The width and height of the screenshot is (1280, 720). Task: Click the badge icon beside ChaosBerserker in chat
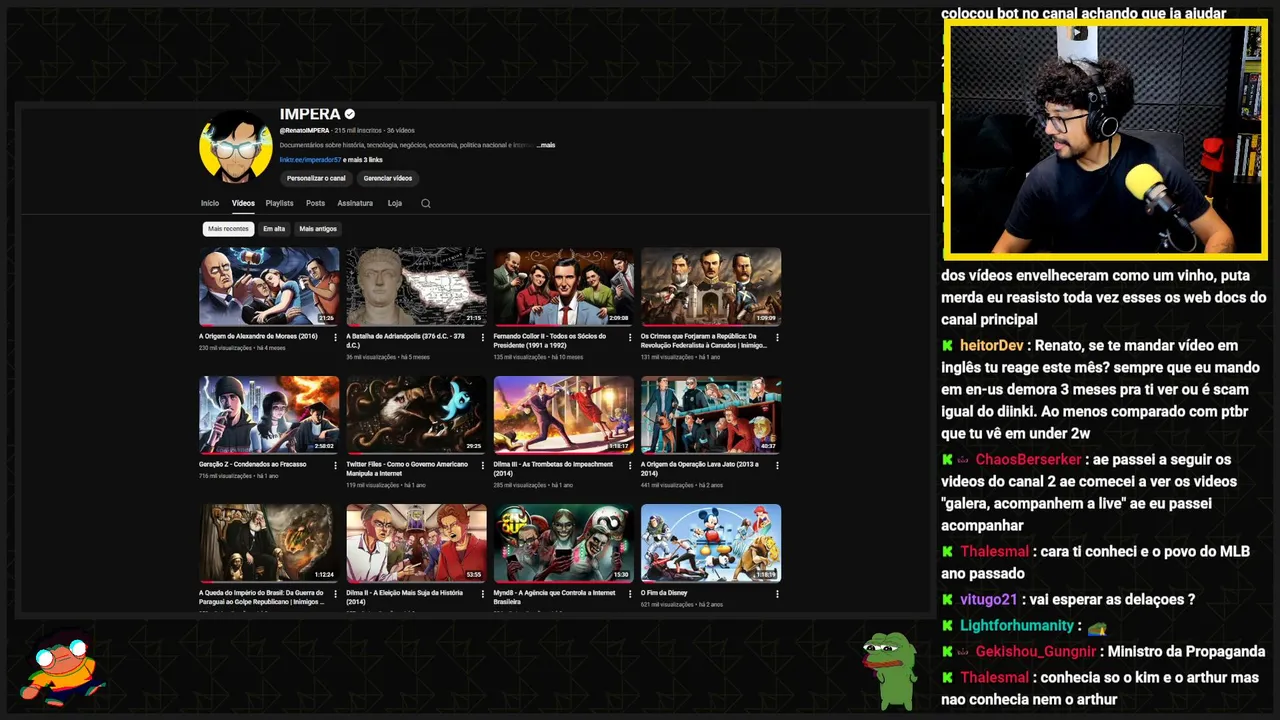click(x=963, y=460)
